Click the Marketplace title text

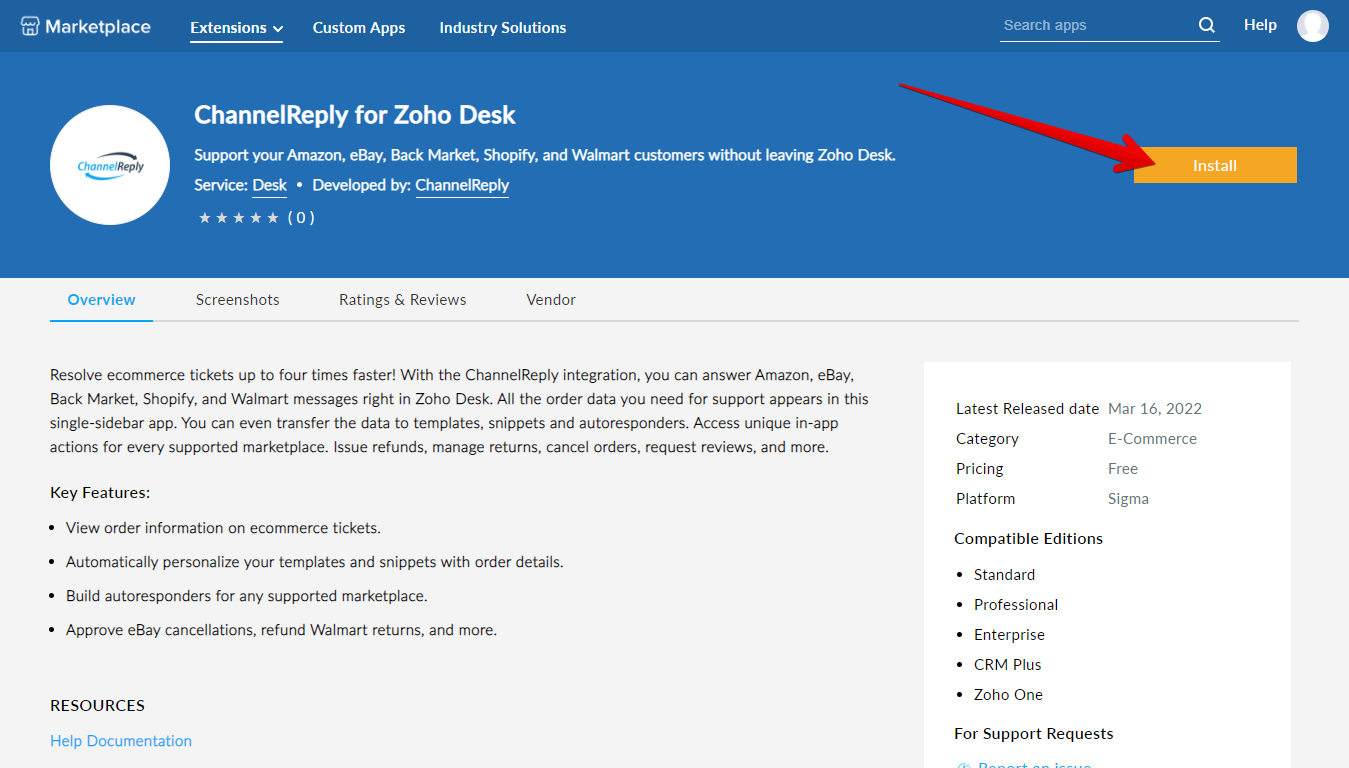(98, 27)
